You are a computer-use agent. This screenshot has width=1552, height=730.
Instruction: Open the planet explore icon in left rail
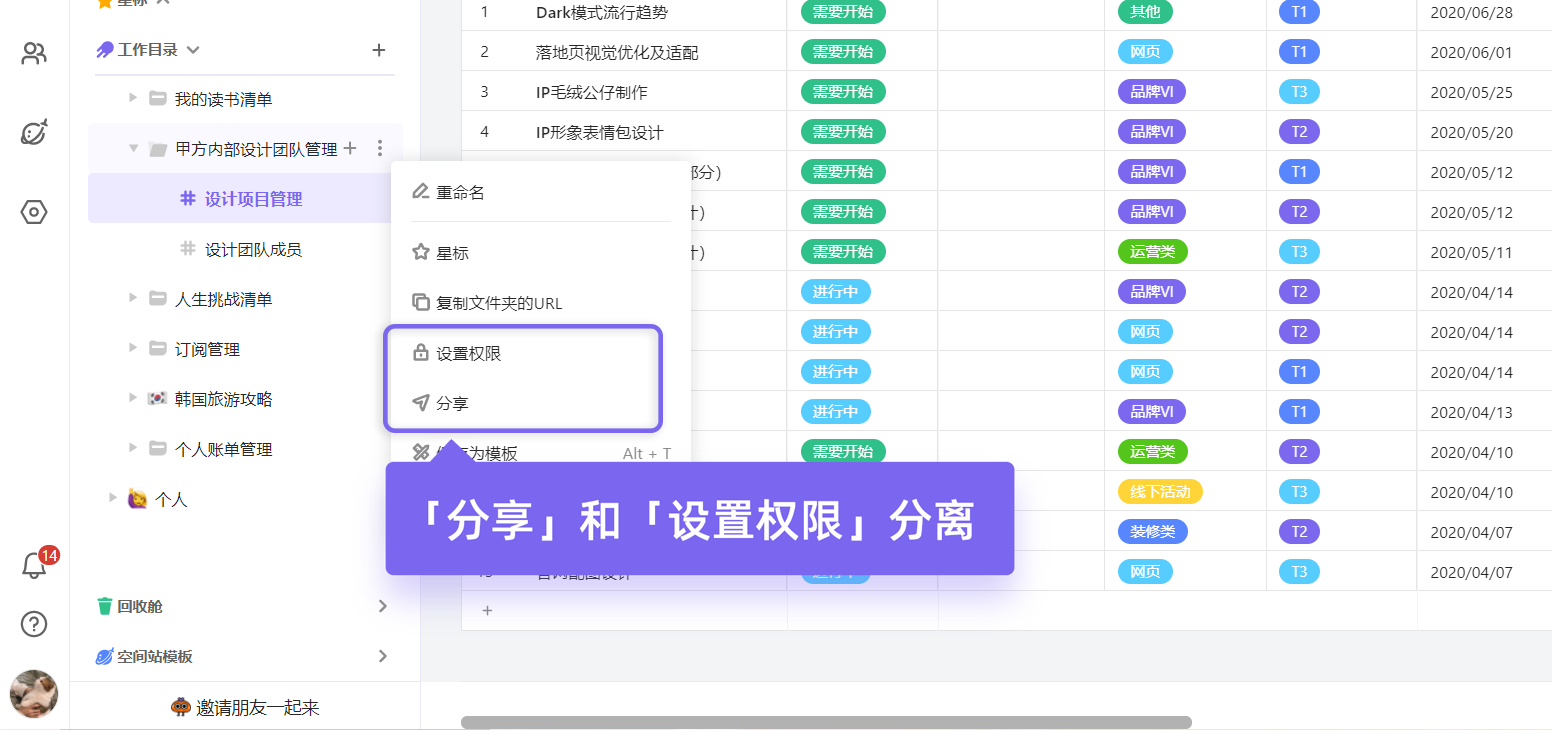coord(34,132)
